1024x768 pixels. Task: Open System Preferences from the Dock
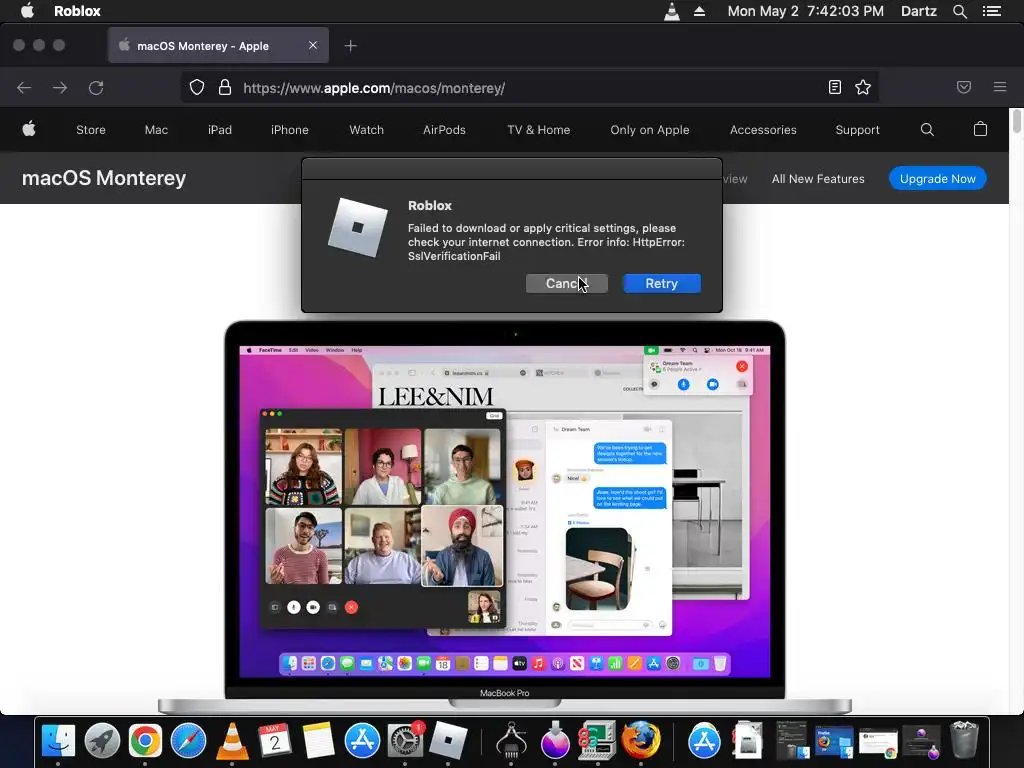coord(405,741)
